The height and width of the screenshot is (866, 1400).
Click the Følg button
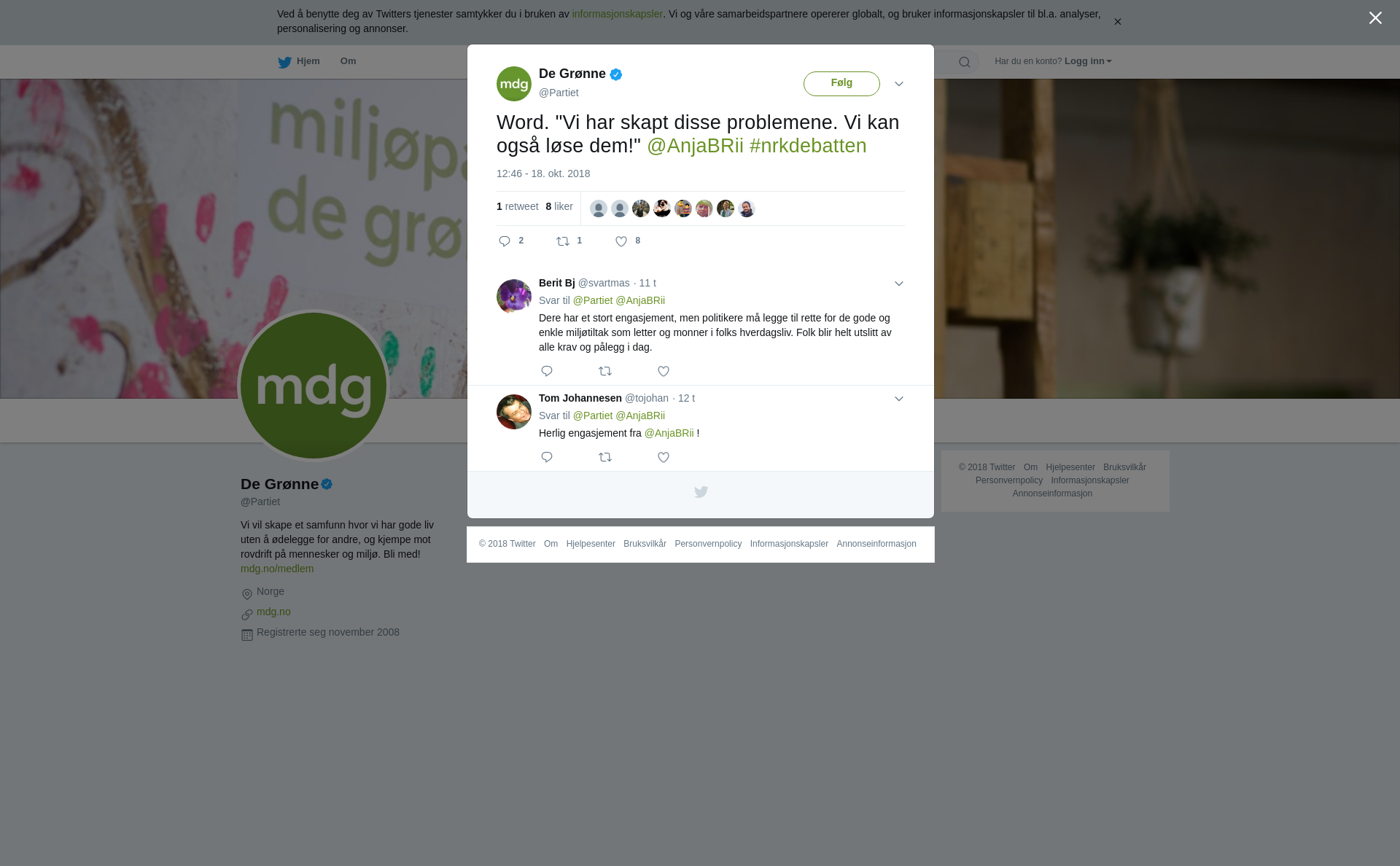tap(841, 84)
